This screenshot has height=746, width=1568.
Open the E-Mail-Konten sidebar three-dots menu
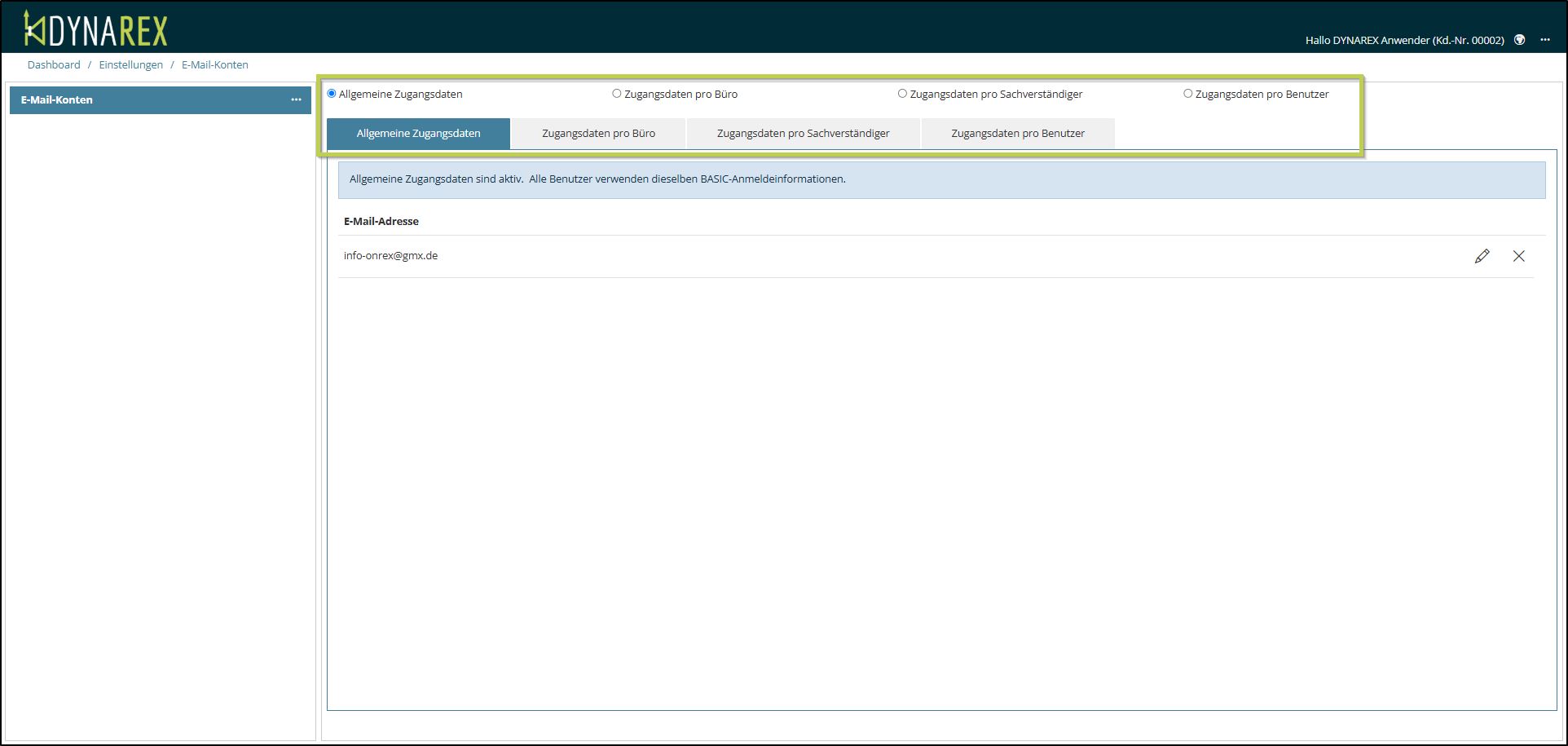pos(296,99)
